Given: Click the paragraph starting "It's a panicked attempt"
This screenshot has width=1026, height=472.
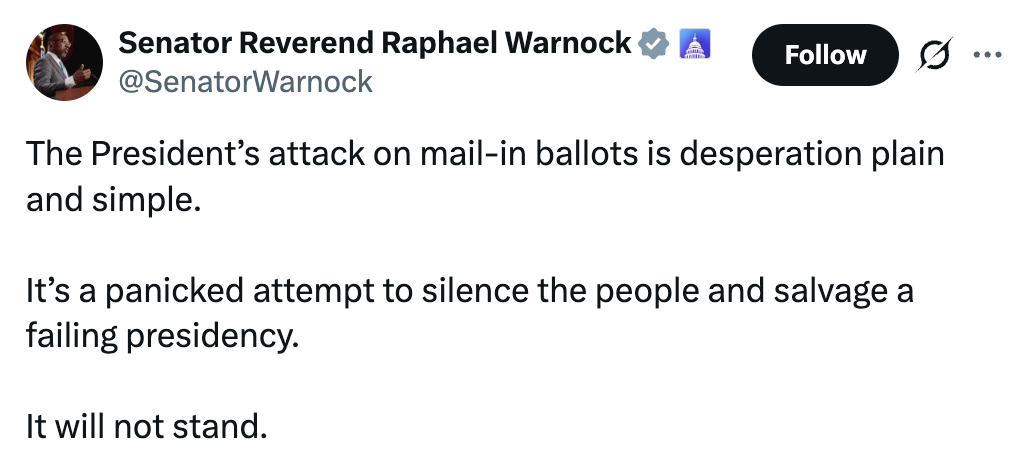Looking at the screenshot, I should (470, 292).
